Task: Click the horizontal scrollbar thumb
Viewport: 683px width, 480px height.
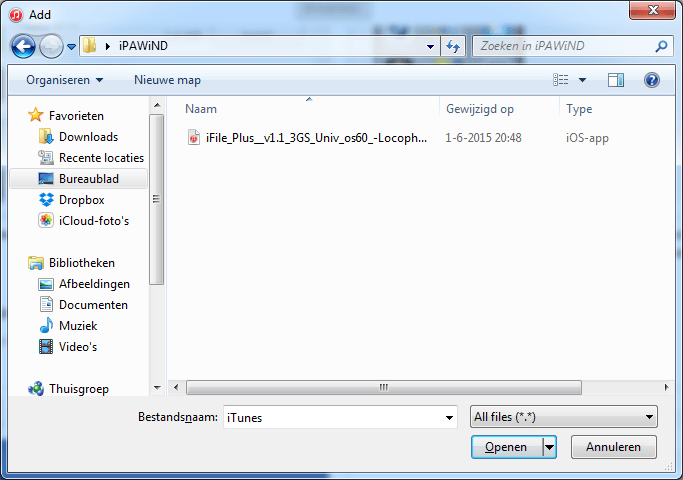Action: click(384, 387)
